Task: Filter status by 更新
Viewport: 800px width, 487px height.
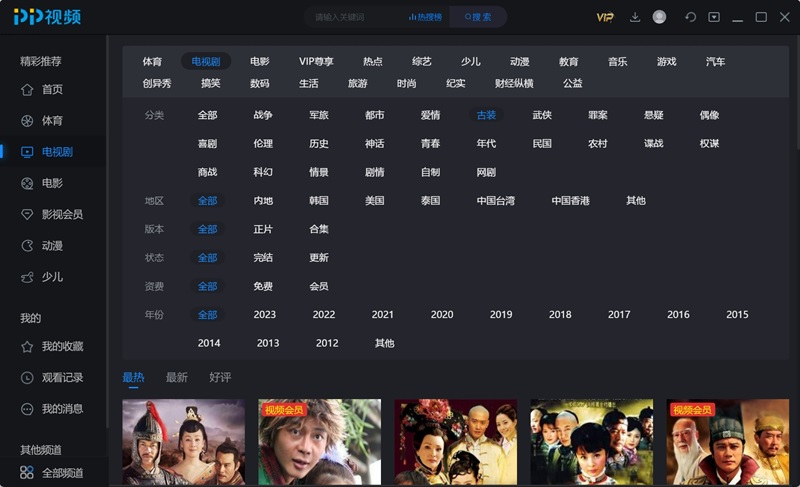Action: click(x=319, y=258)
